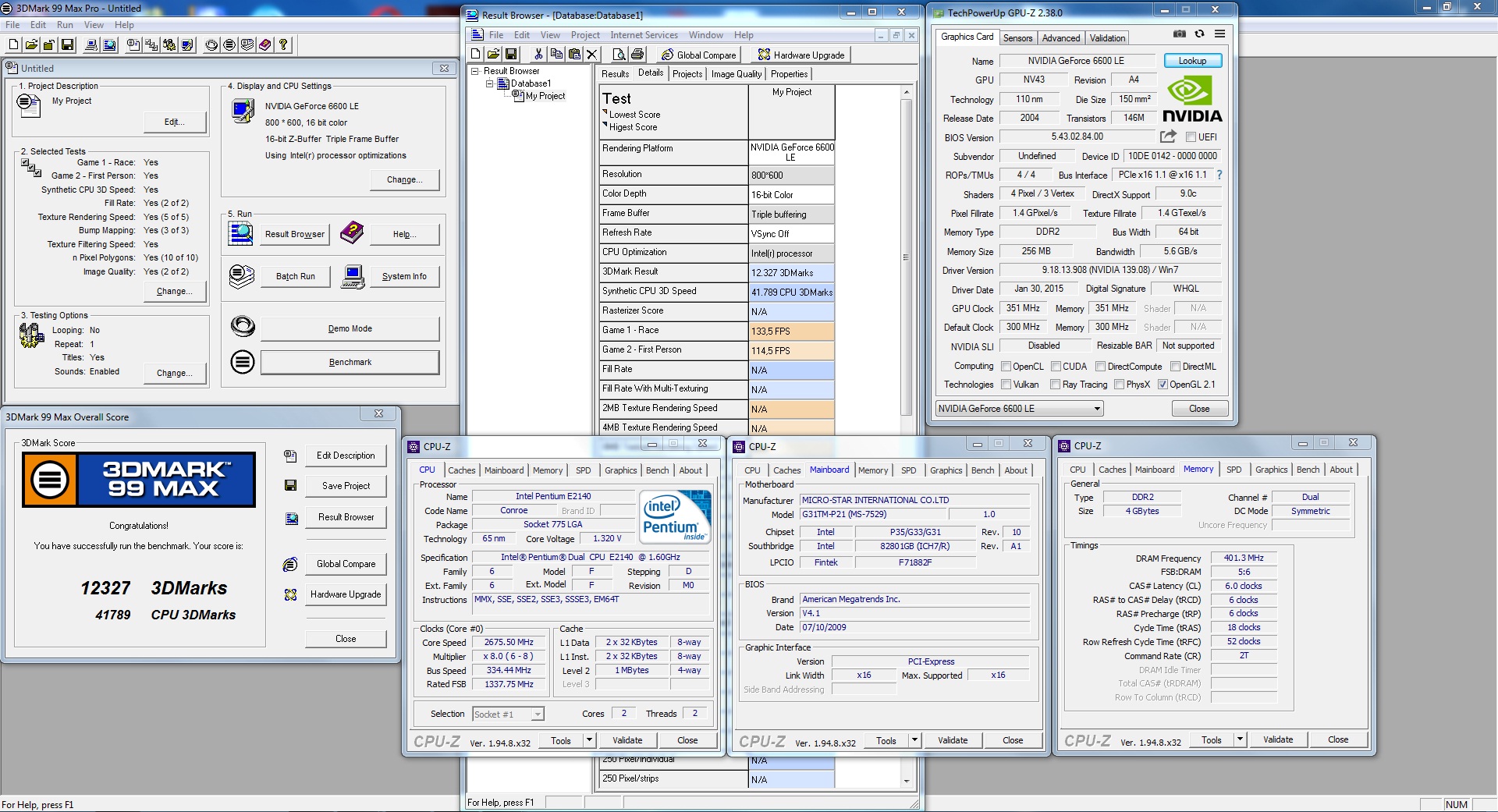This screenshot has width=1498, height=812.
Task: Open Tools dropdown arrow in first CPU-Z window
Action: coord(590,740)
